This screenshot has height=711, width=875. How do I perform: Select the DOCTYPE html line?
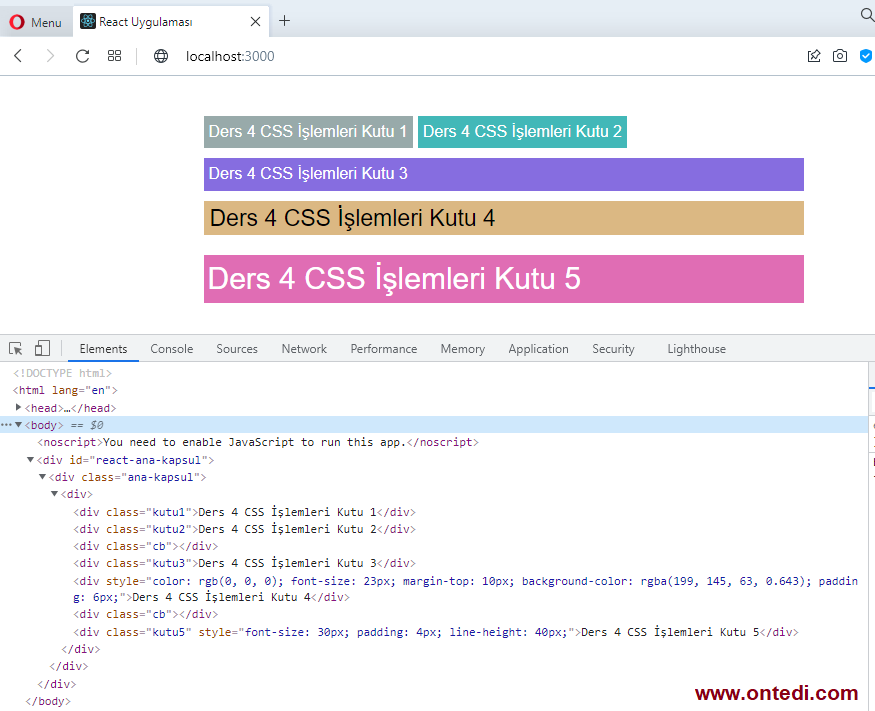click(62, 373)
